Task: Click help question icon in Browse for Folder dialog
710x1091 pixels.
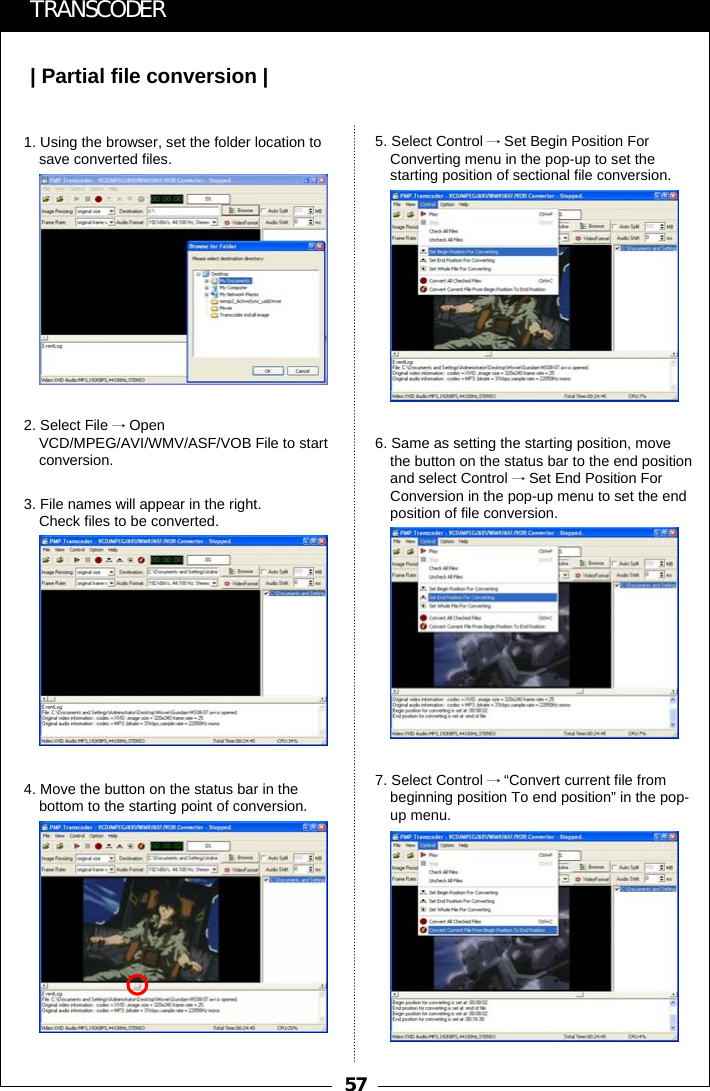Action: click(x=312, y=246)
